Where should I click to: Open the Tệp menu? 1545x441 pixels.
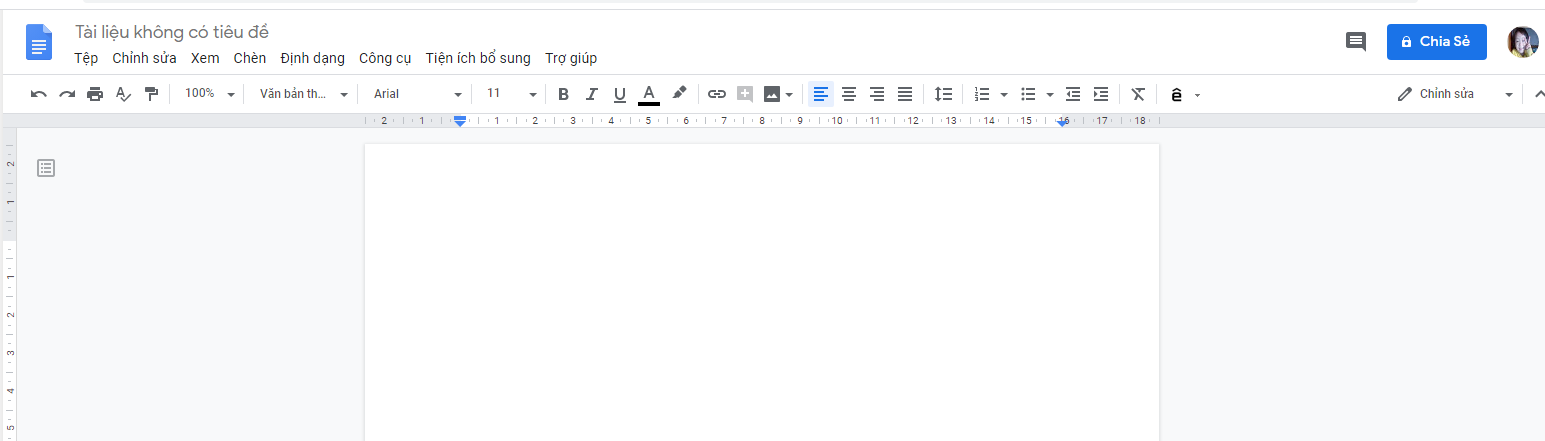pos(86,58)
